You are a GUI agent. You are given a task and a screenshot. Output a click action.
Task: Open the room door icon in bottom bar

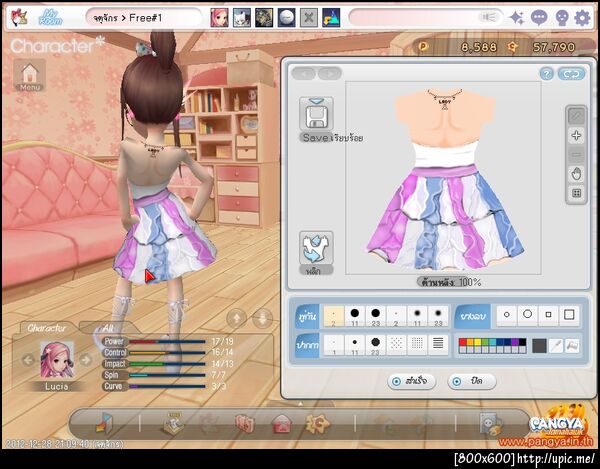tap(104, 423)
